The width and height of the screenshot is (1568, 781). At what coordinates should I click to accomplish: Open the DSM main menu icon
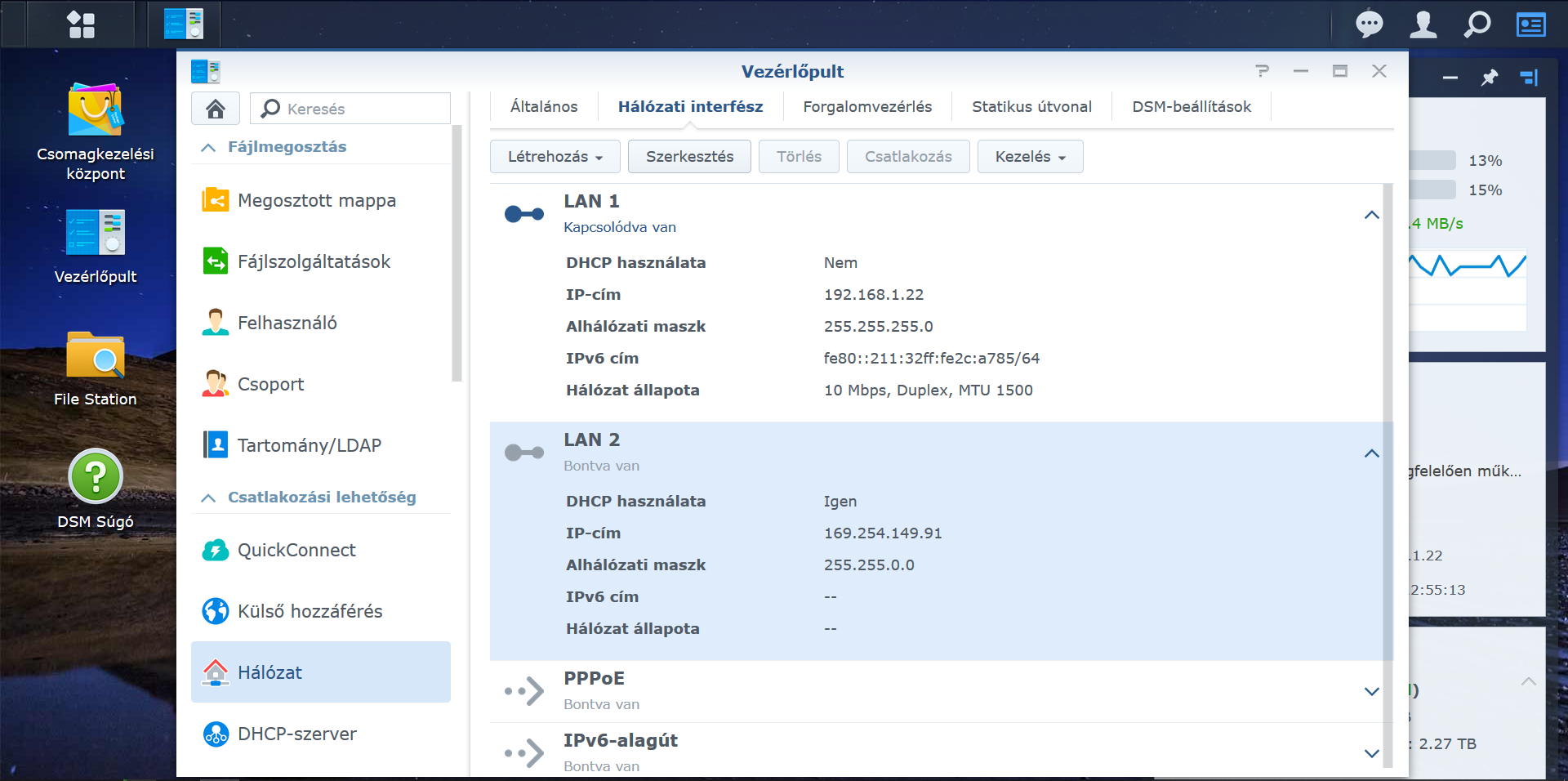click(x=81, y=25)
